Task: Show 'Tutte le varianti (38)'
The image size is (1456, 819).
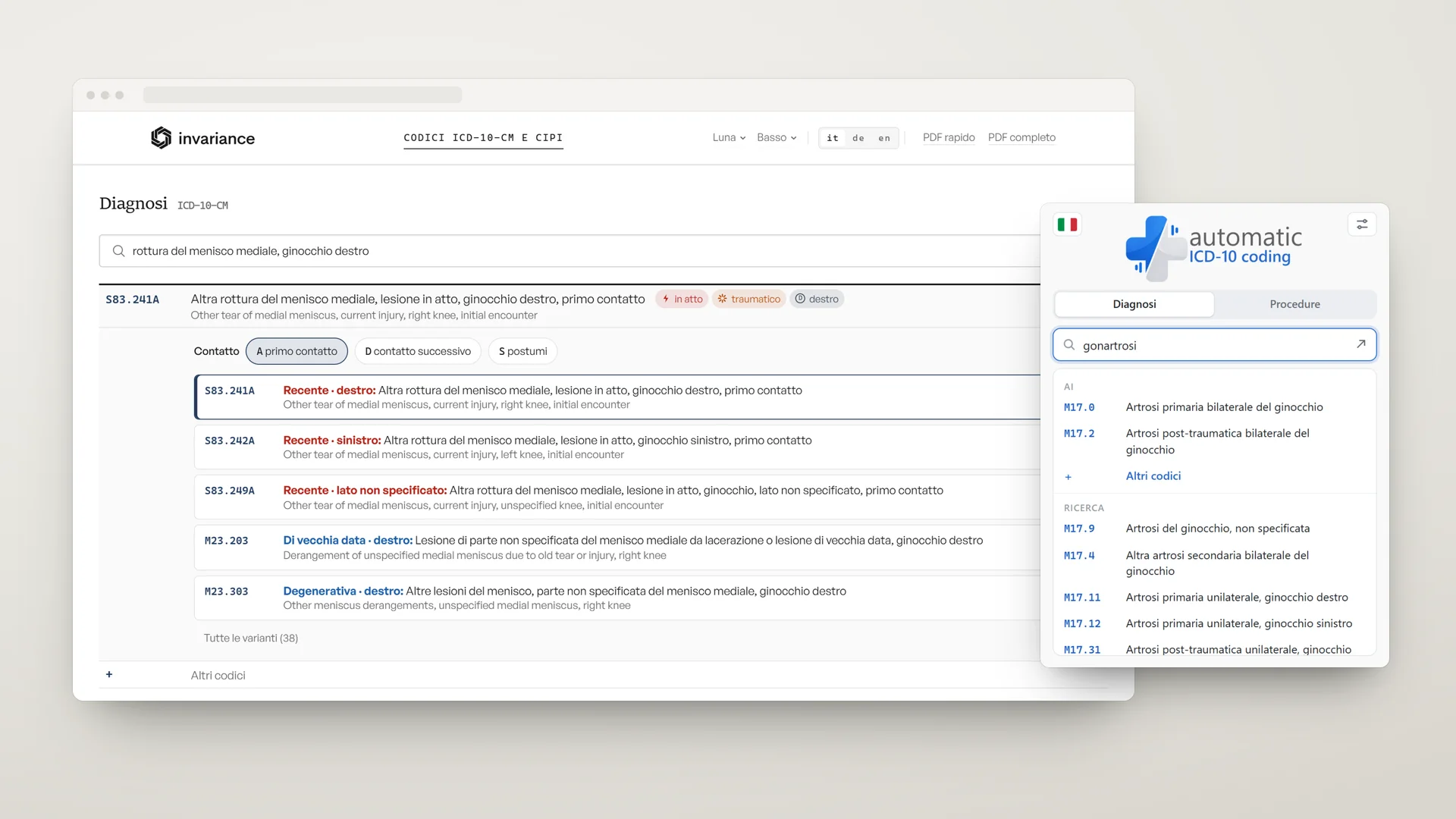Action: click(251, 639)
